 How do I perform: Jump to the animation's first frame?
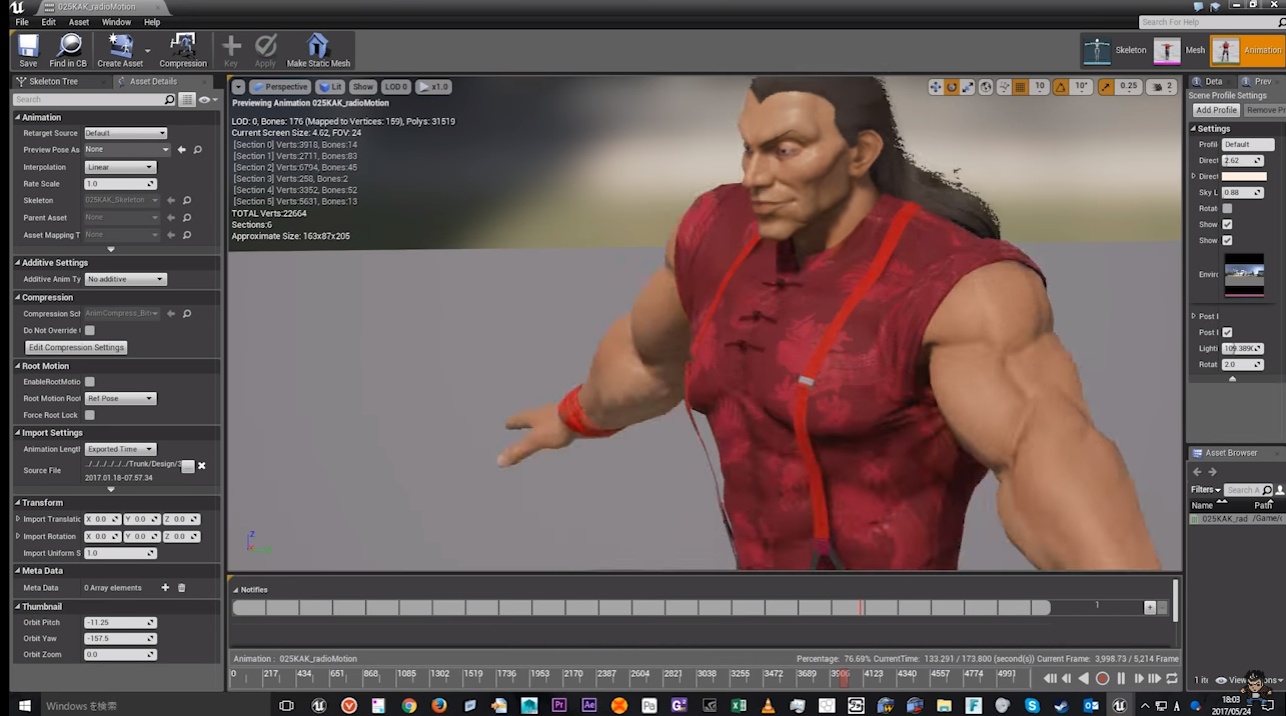pos(1049,678)
